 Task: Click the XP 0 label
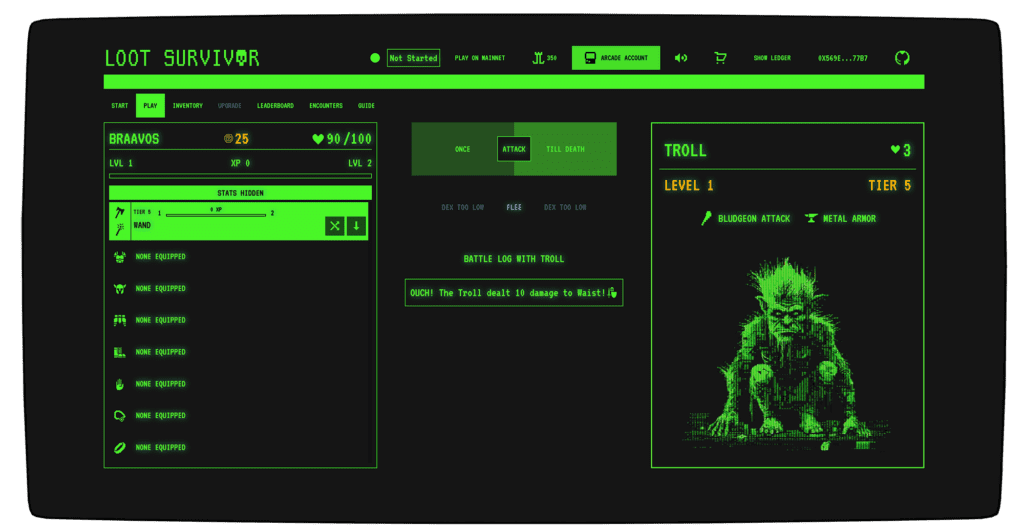pos(240,163)
